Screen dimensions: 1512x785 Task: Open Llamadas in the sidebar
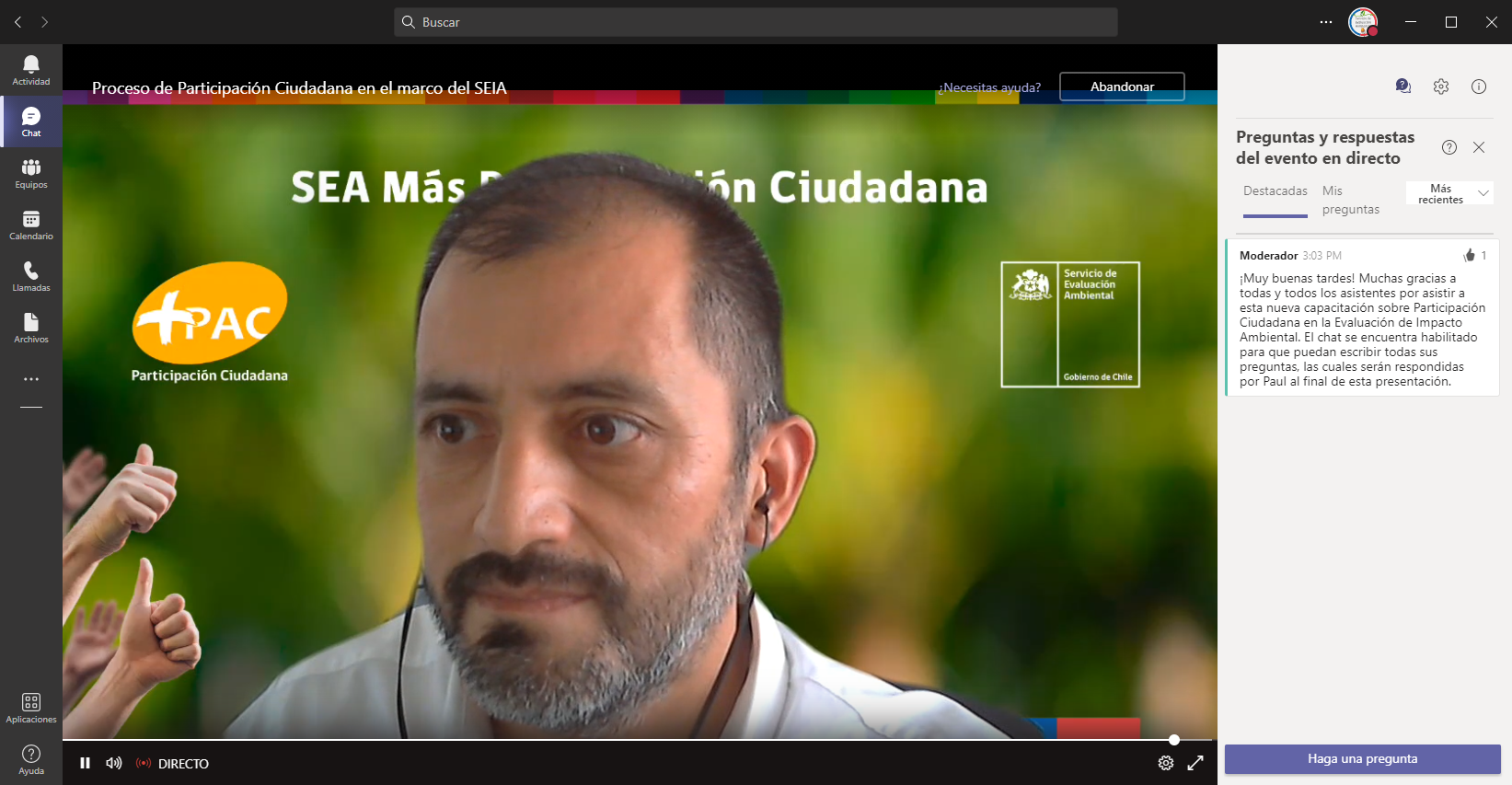click(x=31, y=275)
